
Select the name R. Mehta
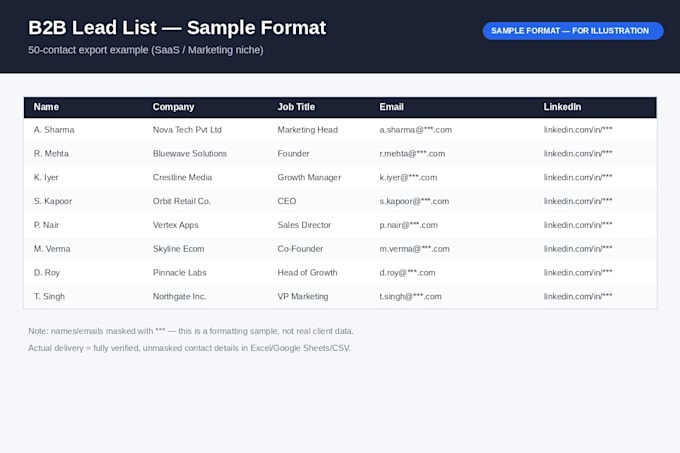coord(51,154)
